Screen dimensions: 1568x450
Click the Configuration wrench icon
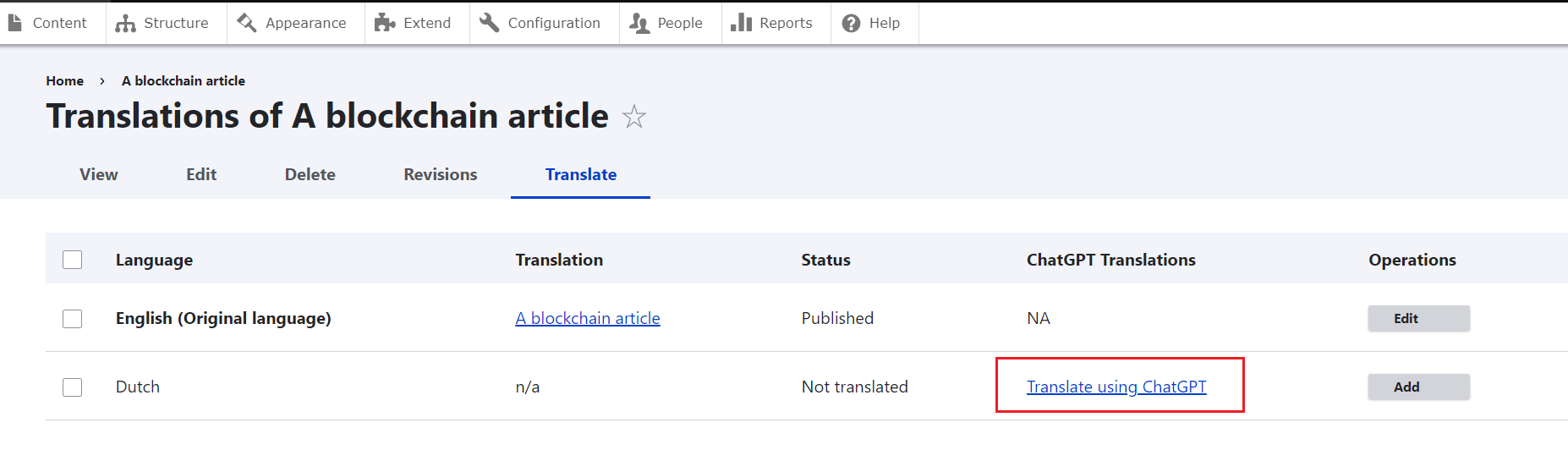[x=489, y=23]
